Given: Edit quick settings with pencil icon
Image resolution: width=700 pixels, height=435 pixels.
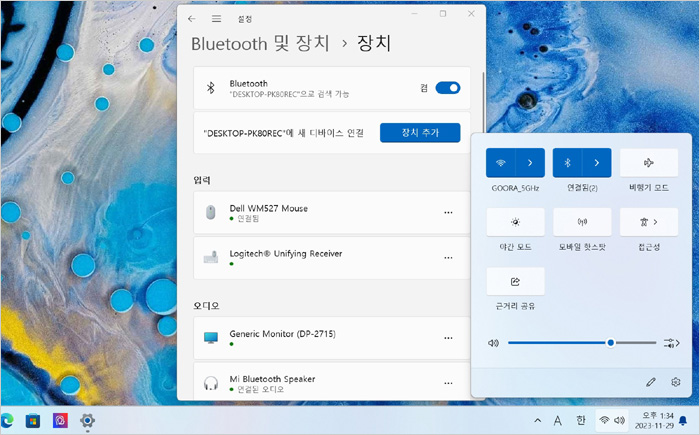Looking at the screenshot, I should click(651, 382).
